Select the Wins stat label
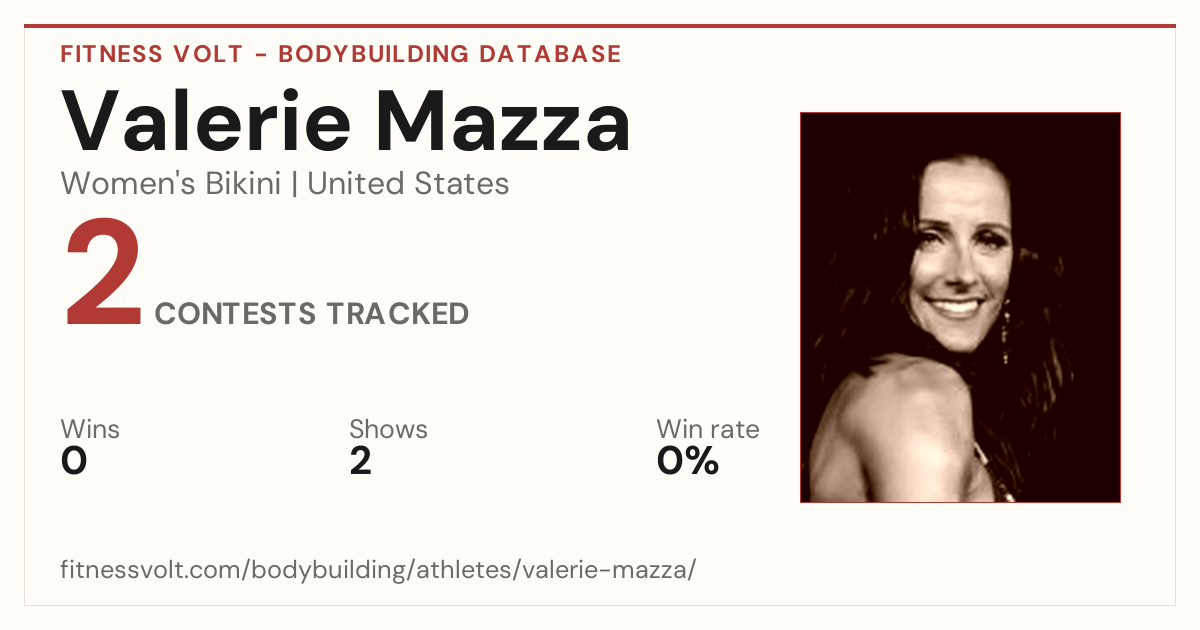This screenshot has height=630, width=1200. (x=90, y=430)
